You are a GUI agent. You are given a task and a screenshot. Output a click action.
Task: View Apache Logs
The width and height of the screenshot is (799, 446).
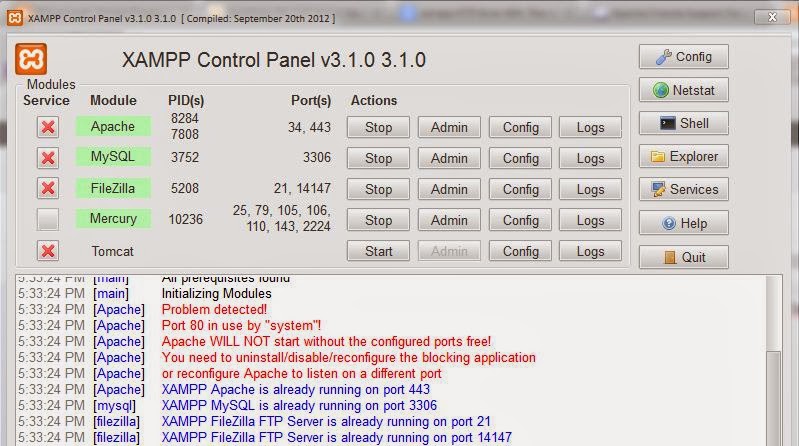(591, 127)
